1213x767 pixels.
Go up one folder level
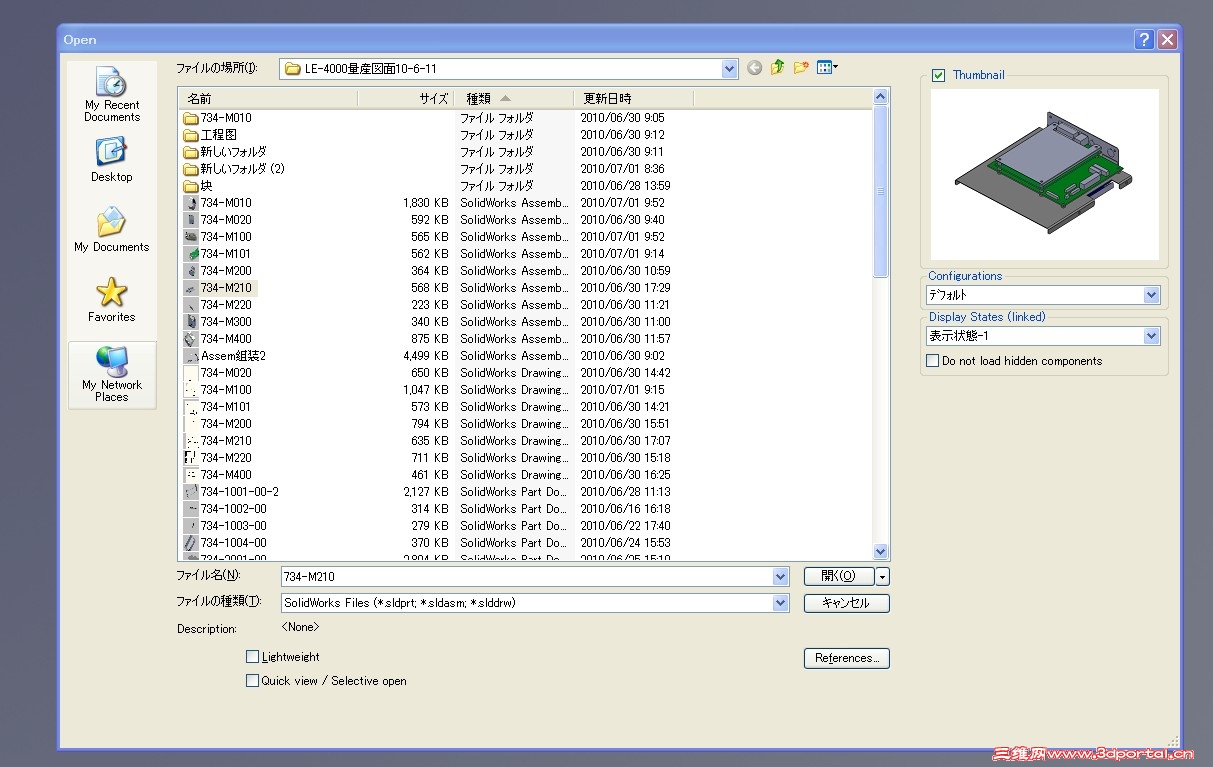pyautogui.click(x=778, y=68)
